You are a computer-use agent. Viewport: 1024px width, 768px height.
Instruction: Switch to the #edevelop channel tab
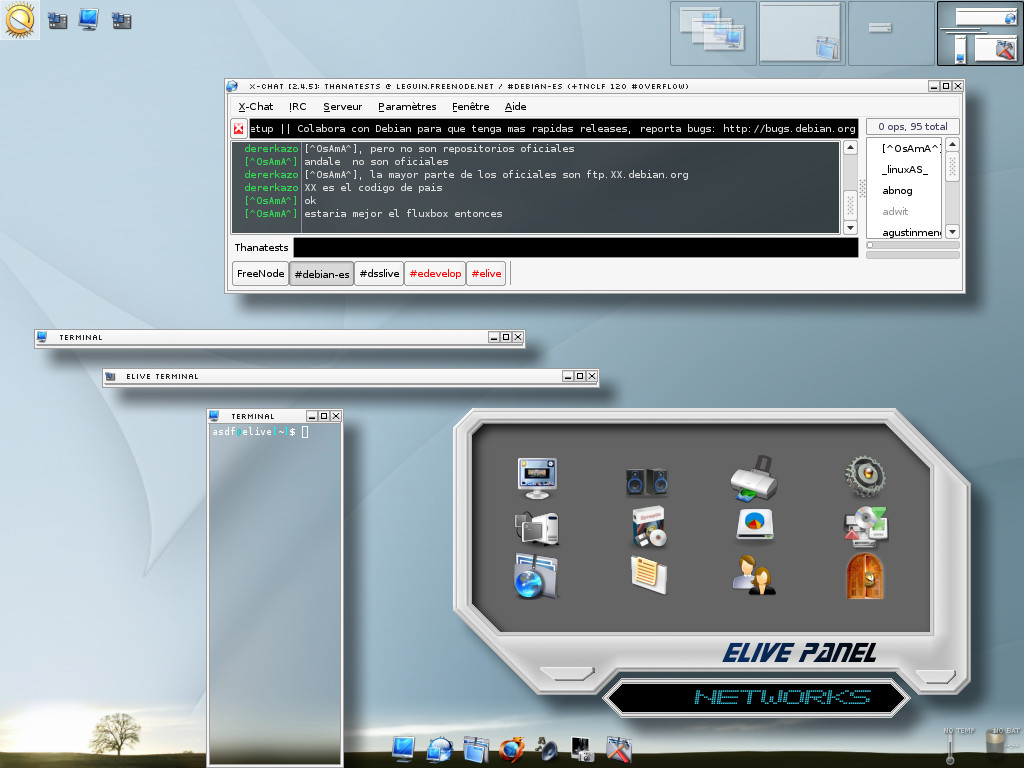coord(434,272)
